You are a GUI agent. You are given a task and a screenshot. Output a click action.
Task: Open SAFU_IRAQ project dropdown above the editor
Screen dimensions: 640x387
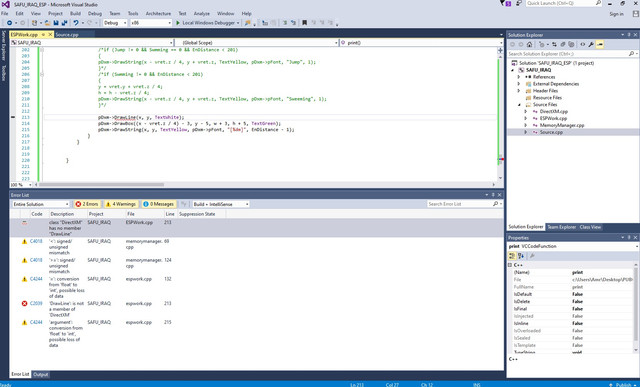[x=92, y=42]
